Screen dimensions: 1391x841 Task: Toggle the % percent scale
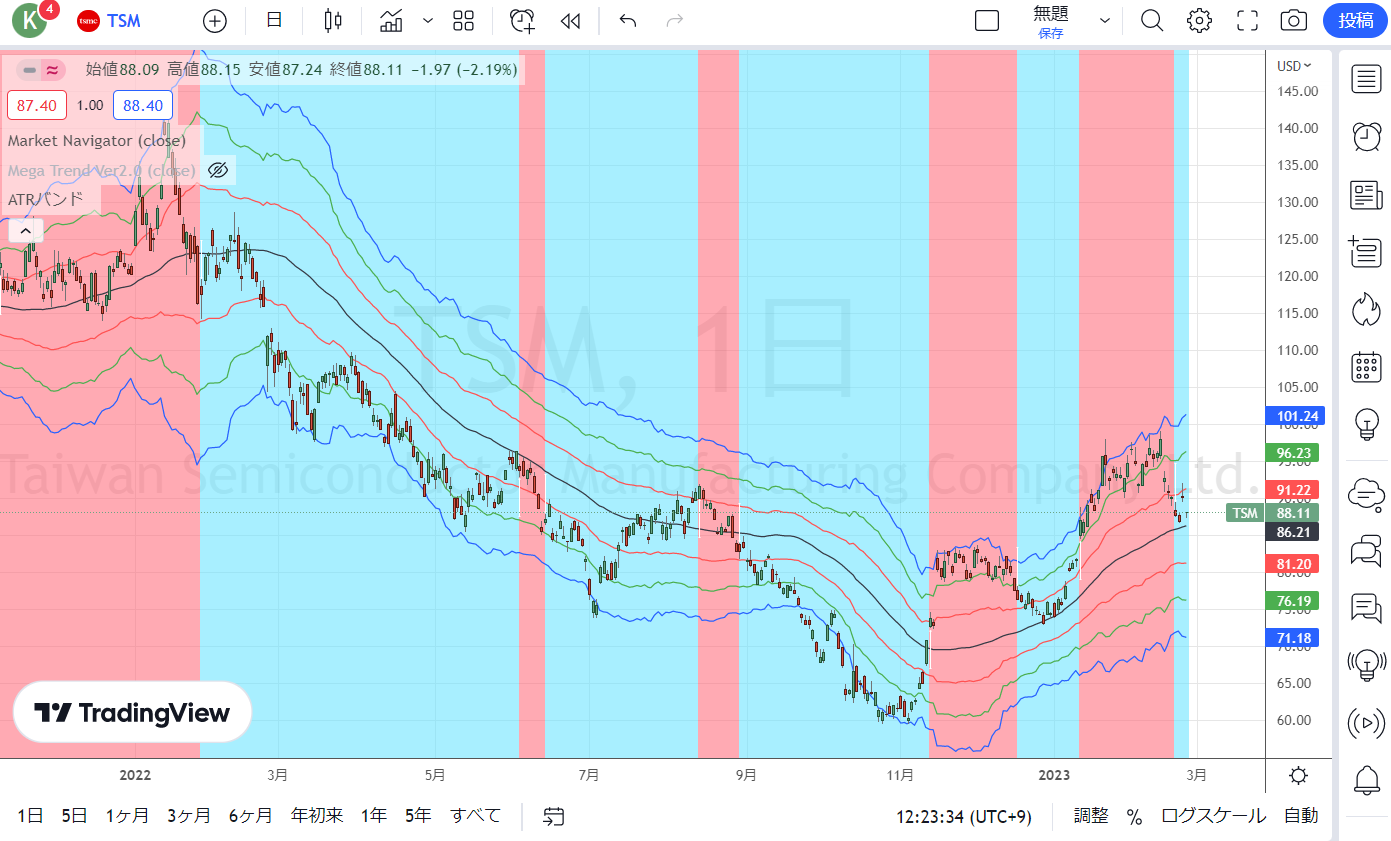(1134, 817)
